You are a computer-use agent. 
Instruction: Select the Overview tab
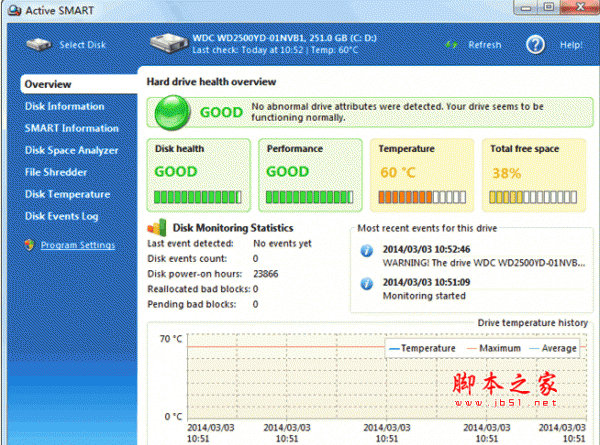(79, 84)
